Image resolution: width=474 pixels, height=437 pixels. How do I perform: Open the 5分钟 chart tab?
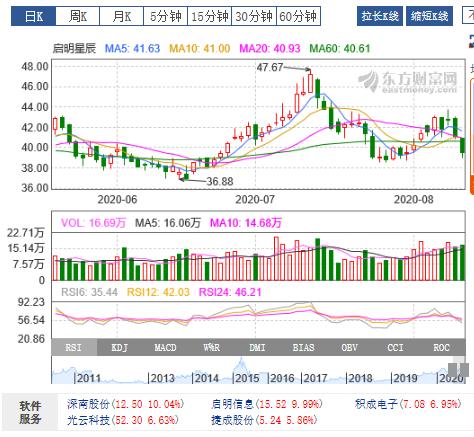(165, 16)
